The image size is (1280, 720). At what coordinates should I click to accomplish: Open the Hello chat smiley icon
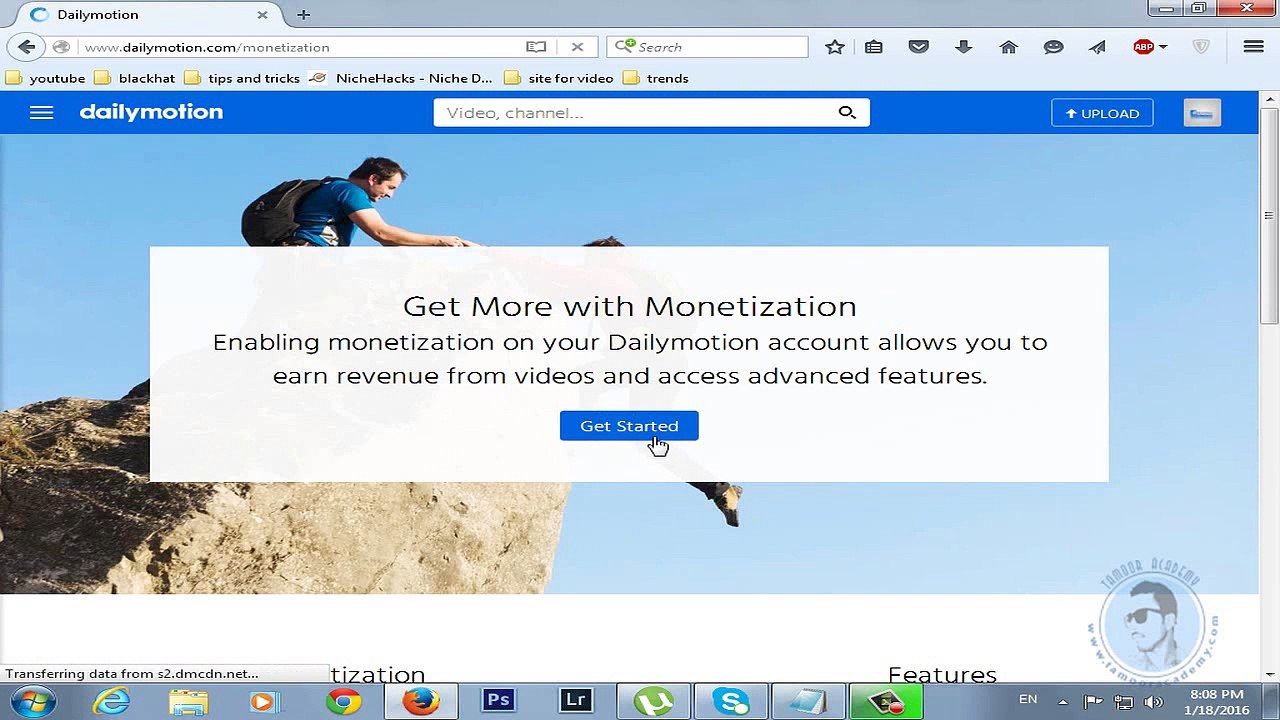1053,47
